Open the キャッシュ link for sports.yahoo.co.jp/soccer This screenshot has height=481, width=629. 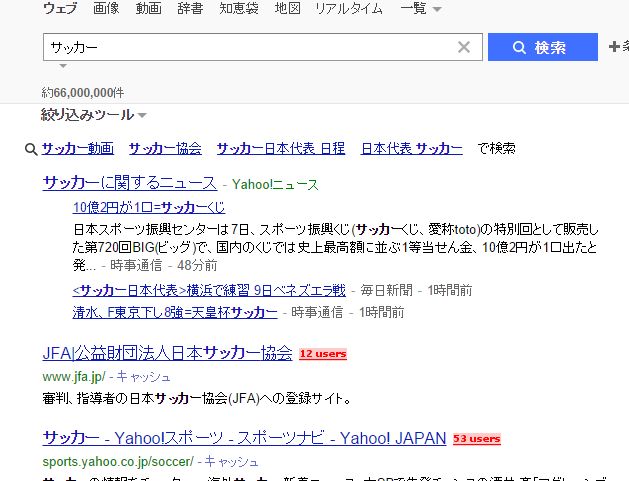coord(231,462)
